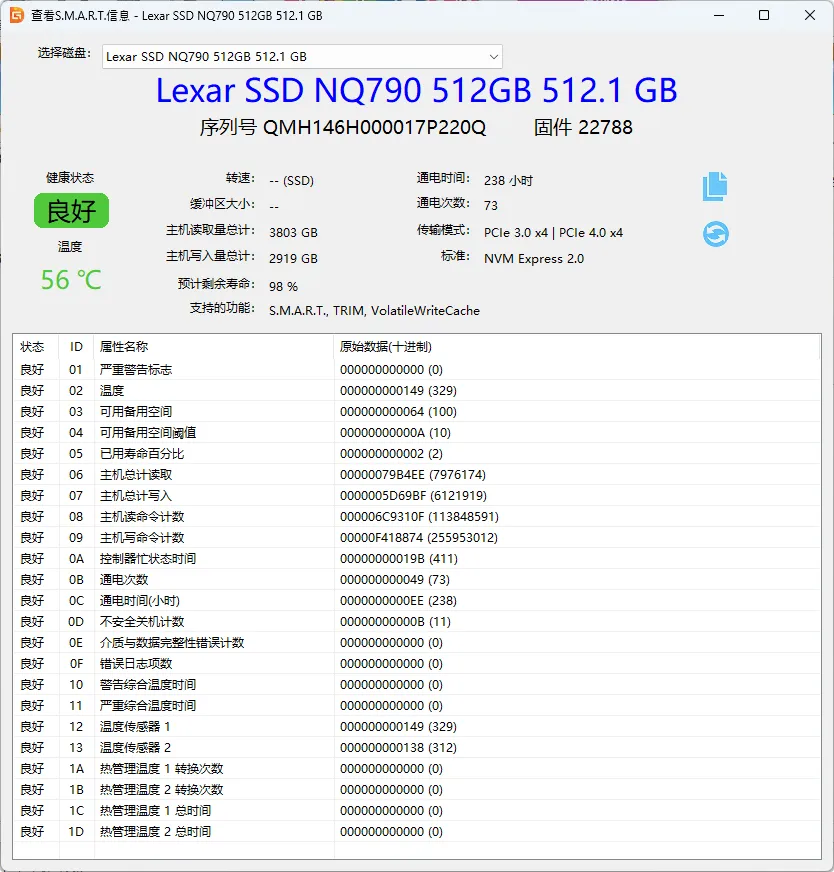
Task: Click the large Lexar SSD NQ790 heading
Action: click(x=416, y=90)
